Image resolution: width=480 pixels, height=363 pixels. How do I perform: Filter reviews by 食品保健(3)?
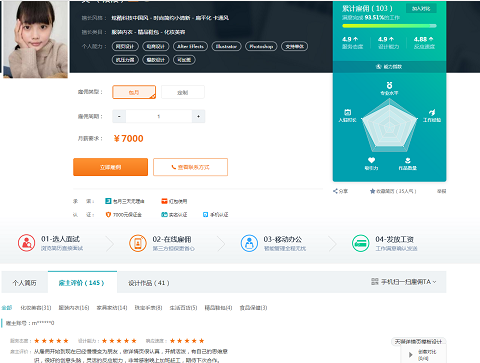(253, 307)
